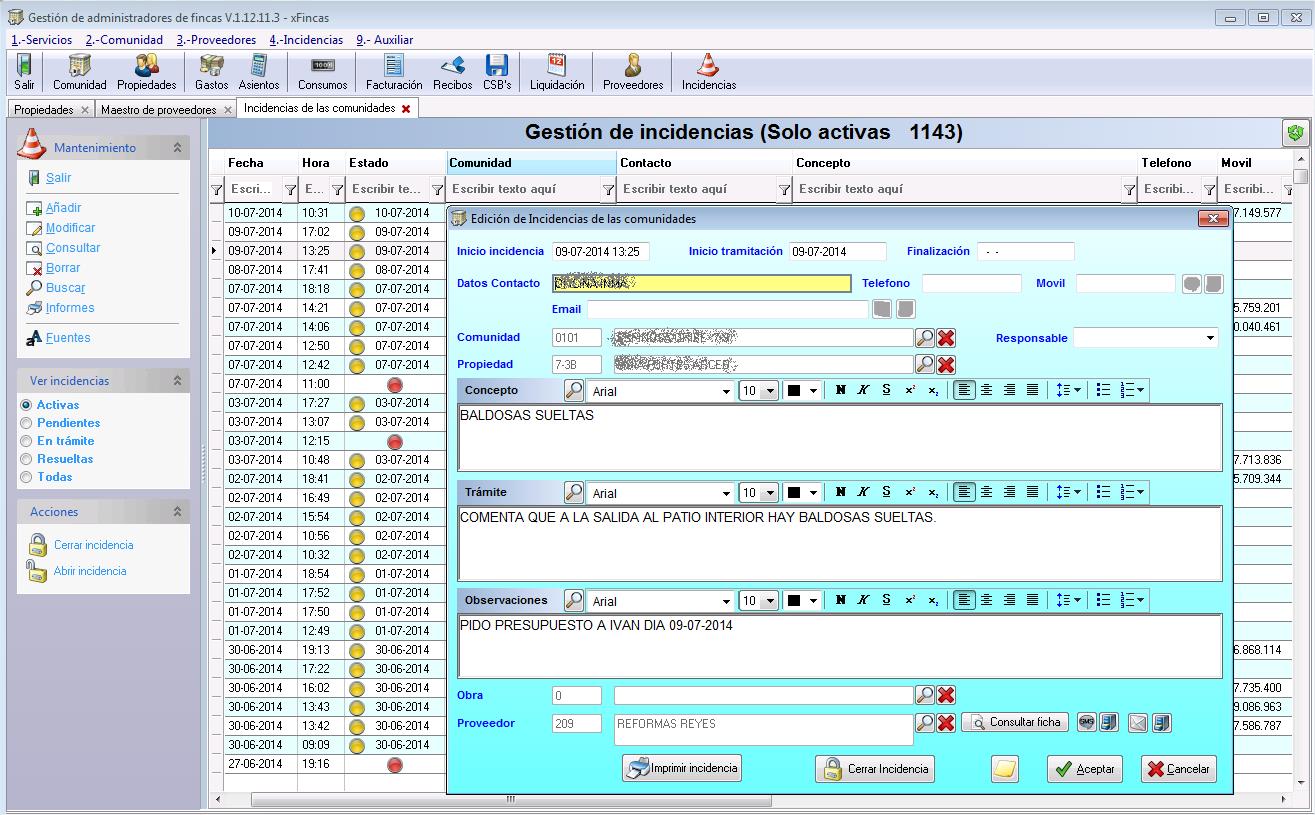The image size is (1315, 815).
Task: Clear Proveedor field with red X
Action: (946, 722)
